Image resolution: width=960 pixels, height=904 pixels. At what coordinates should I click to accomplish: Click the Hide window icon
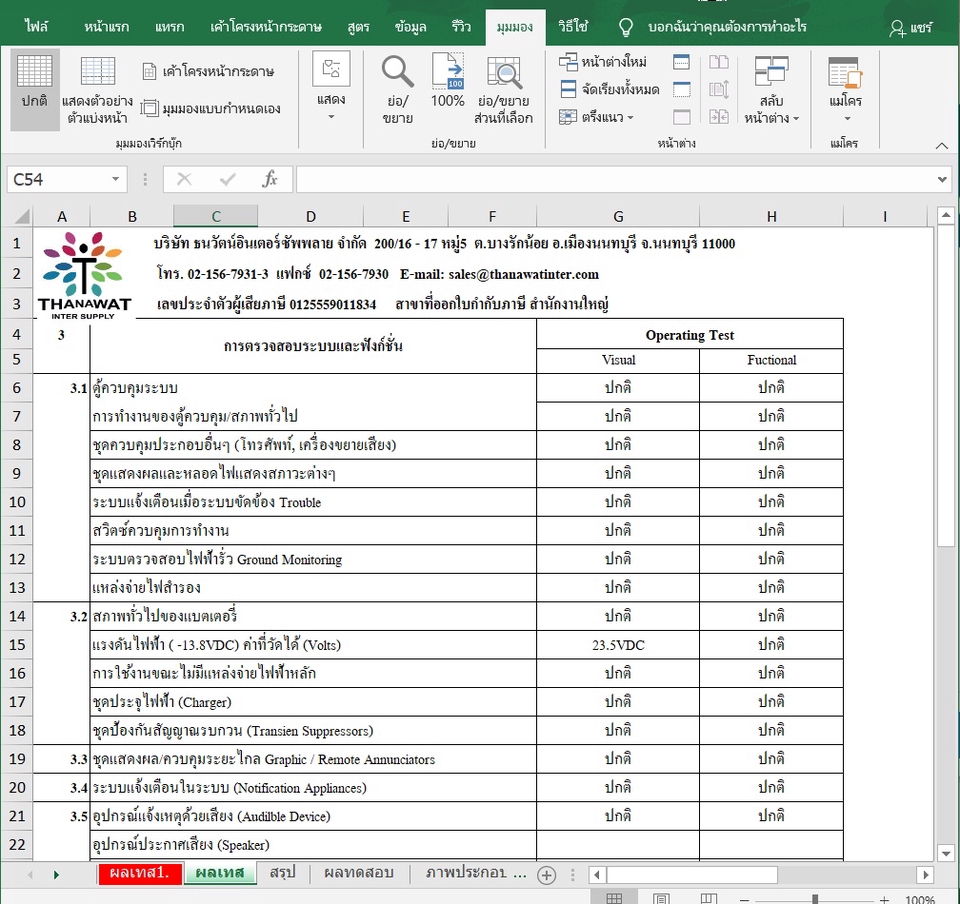click(681, 89)
